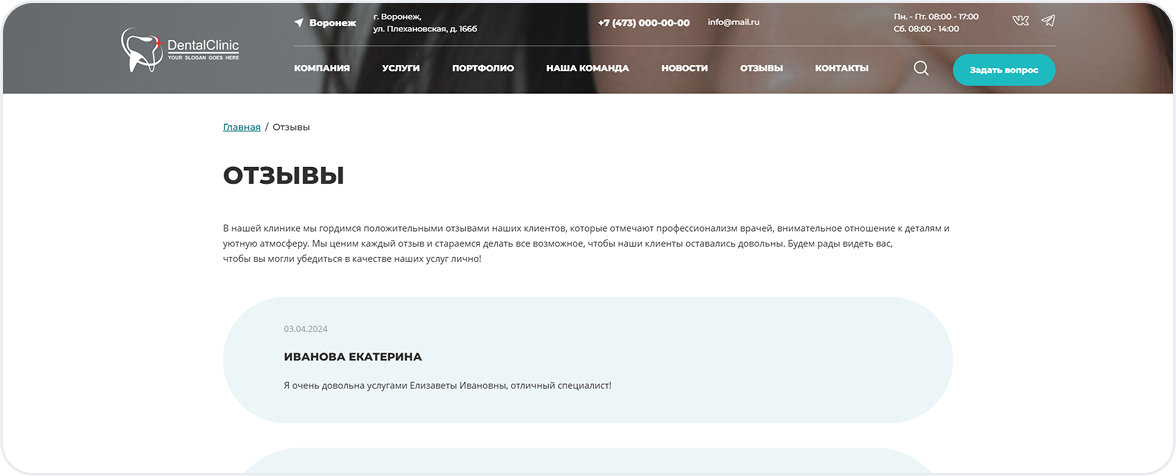Screen dimensions: 1176x476
Task: Open the Контакты menu item
Action: pyautogui.click(x=841, y=69)
